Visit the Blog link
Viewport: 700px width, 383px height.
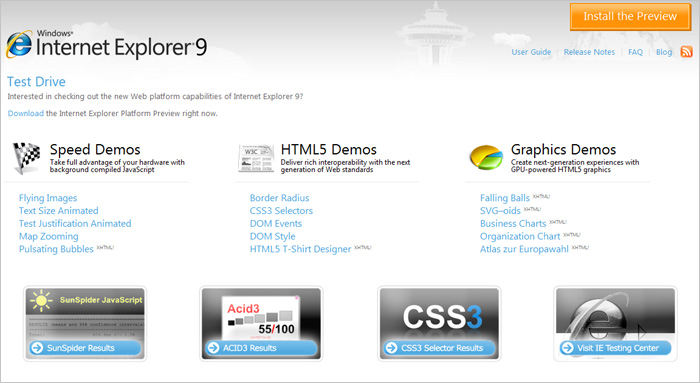[x=664, y=52]
